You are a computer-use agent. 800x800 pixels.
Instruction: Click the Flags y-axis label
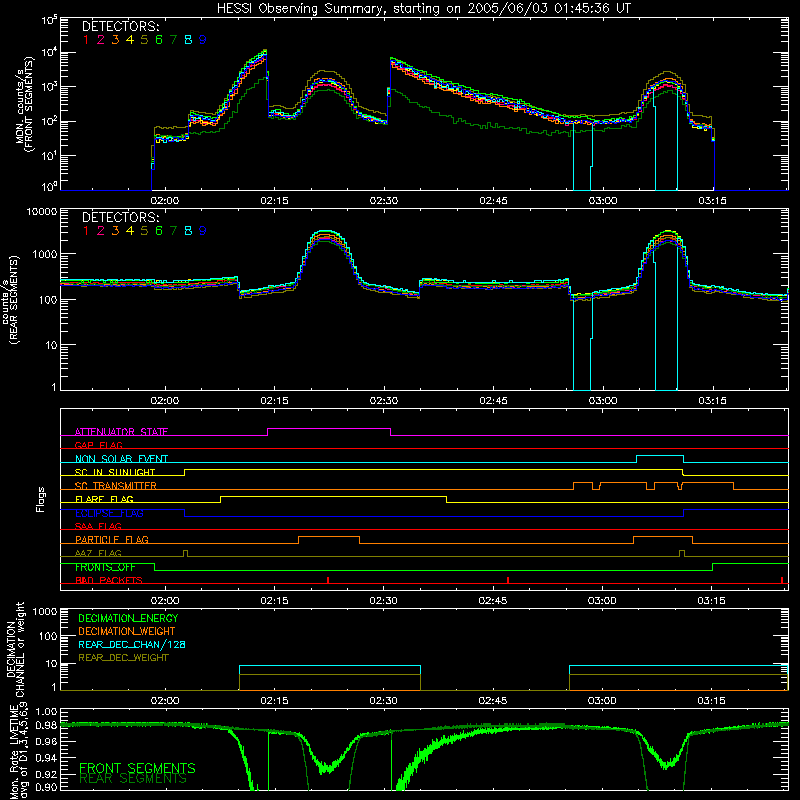point(41,499)
